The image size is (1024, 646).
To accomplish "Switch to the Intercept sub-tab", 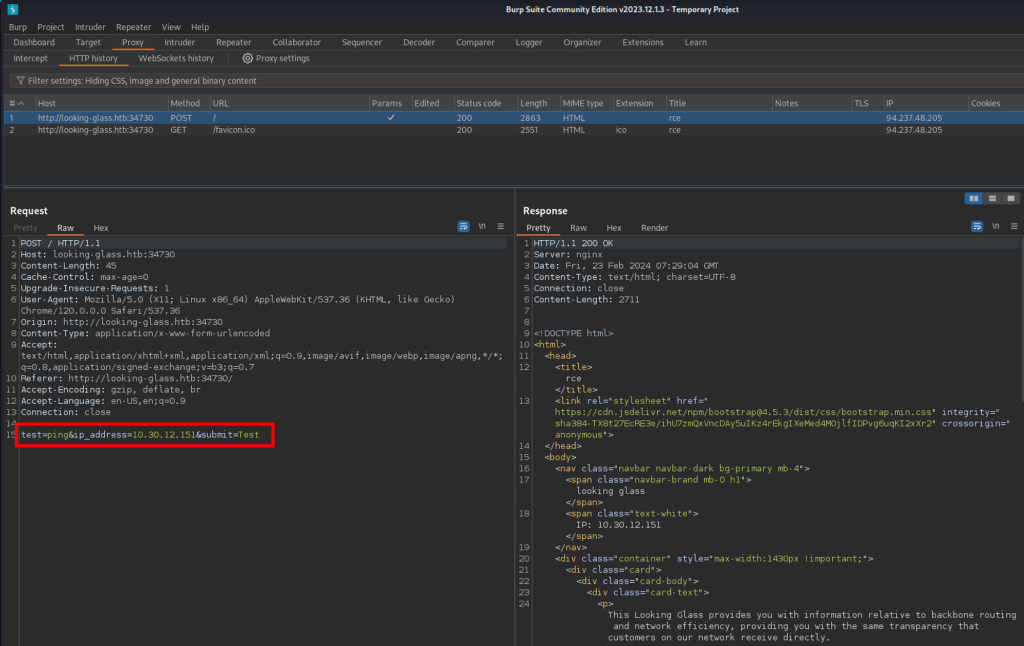I will 30,59.
